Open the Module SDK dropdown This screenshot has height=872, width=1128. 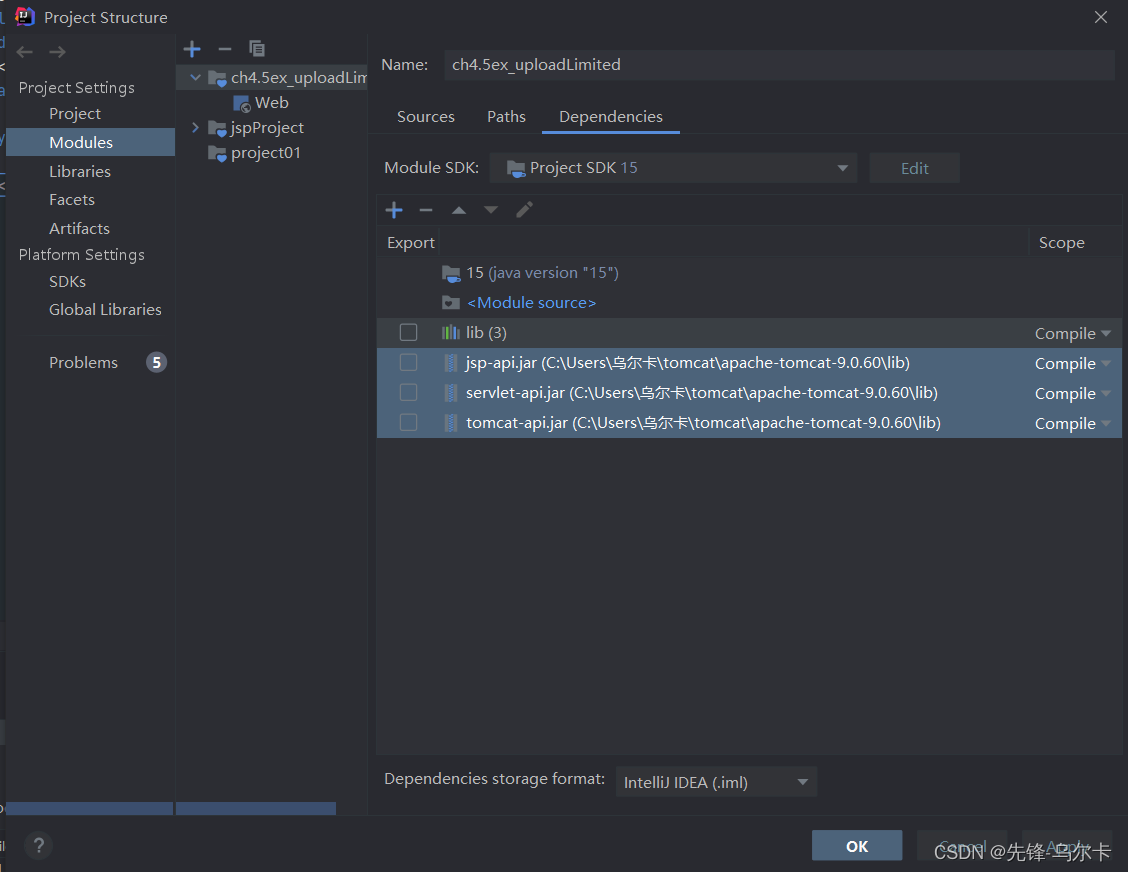[x=841, y=167]
